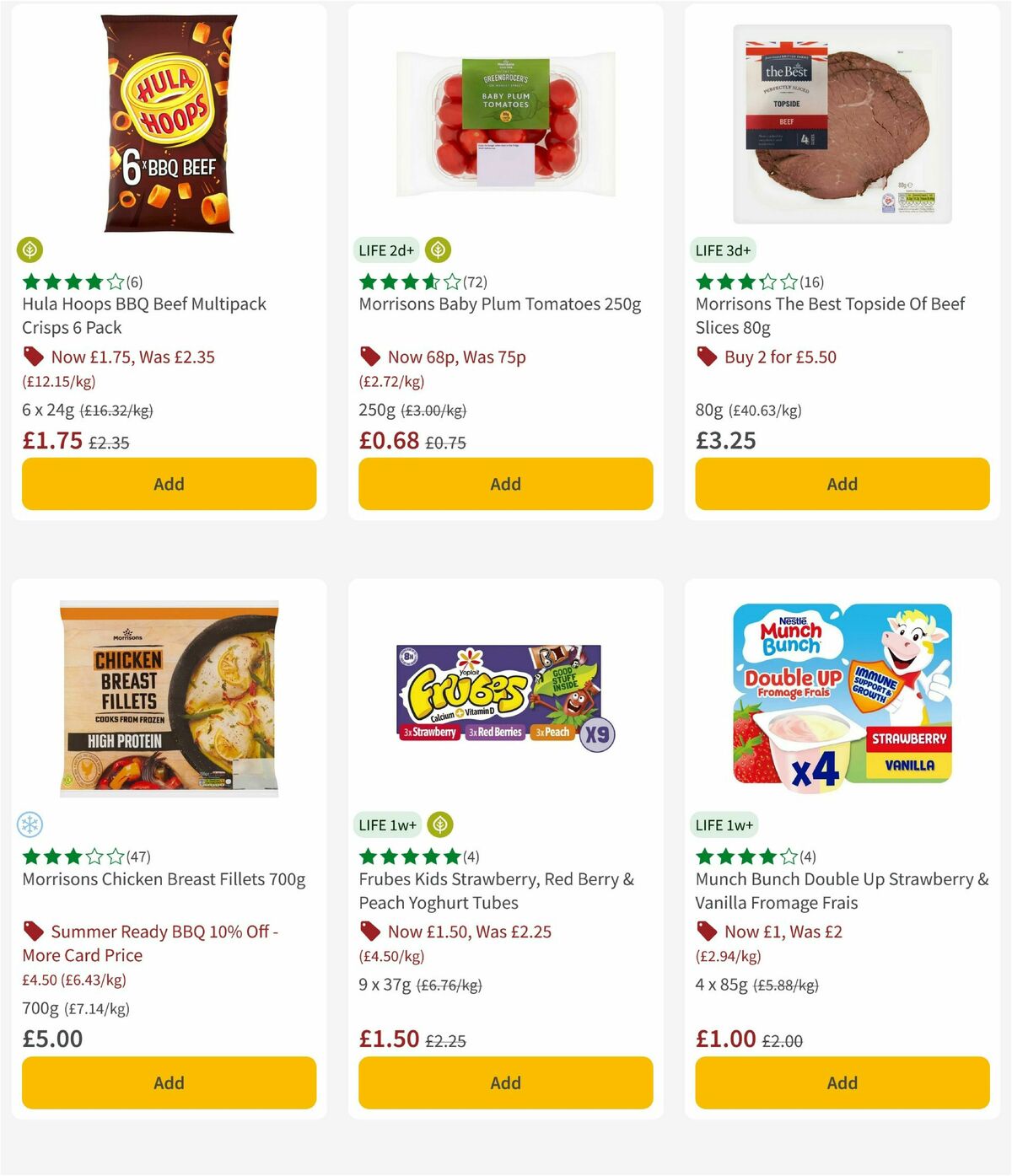1012x1176 pixels.
Task: Click the snowflake frozen icon on Chicken Breast Fillets
Action: tap(30, 824)
